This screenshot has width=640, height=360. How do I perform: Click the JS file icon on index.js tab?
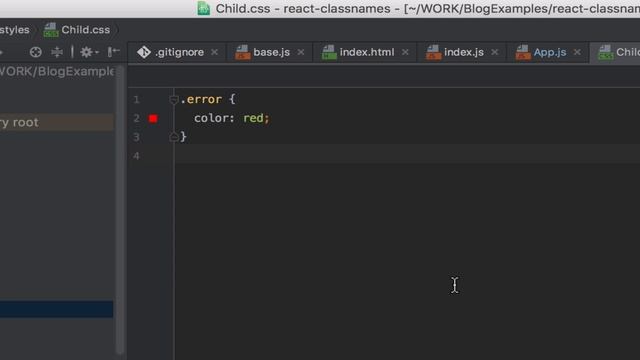click(433, 52)
